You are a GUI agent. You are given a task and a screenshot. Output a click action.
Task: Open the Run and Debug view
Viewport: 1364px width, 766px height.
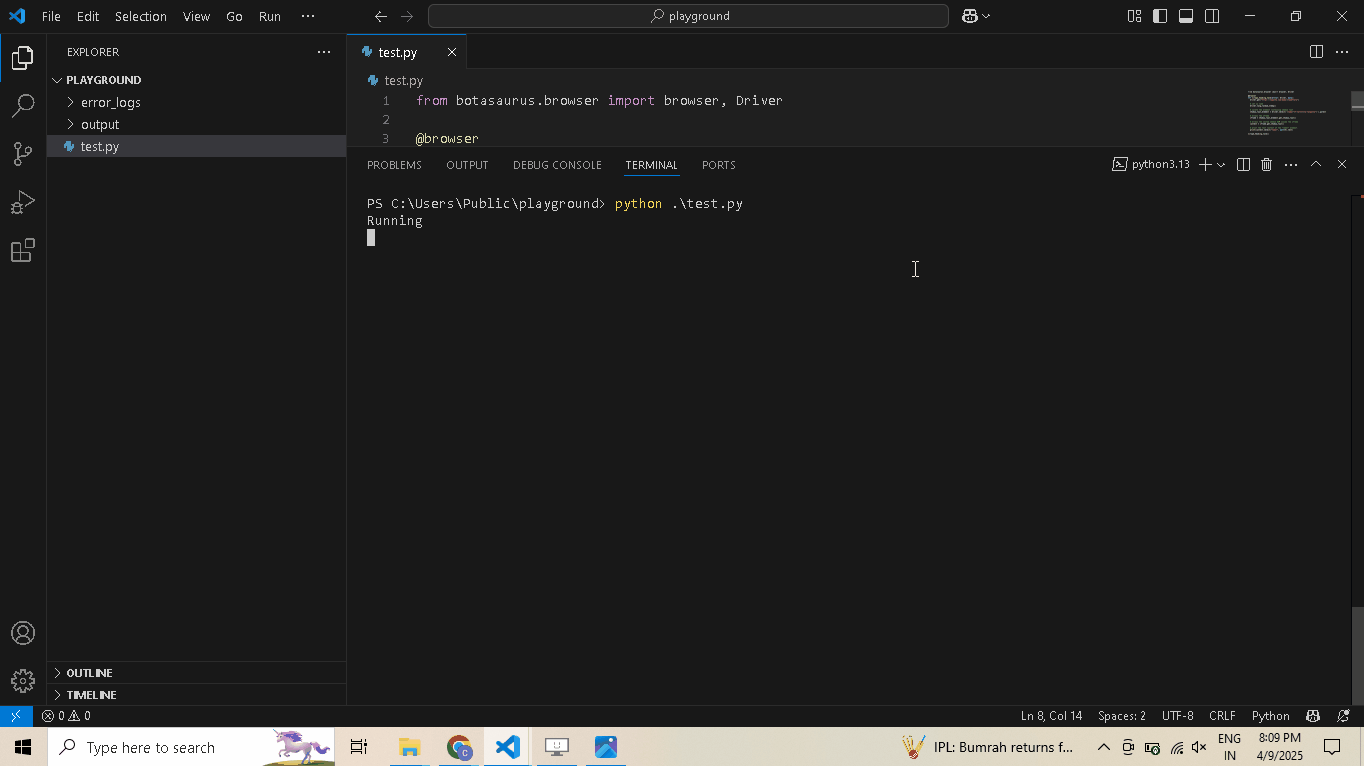coord(23,202)
